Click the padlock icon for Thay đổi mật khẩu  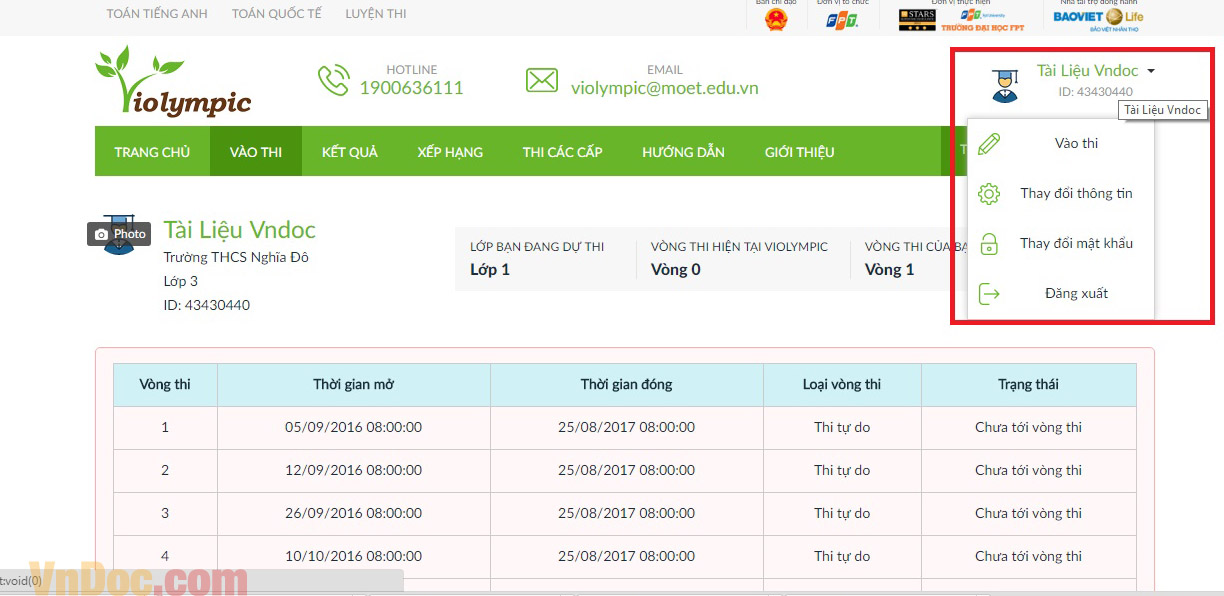tap(989, 244)
